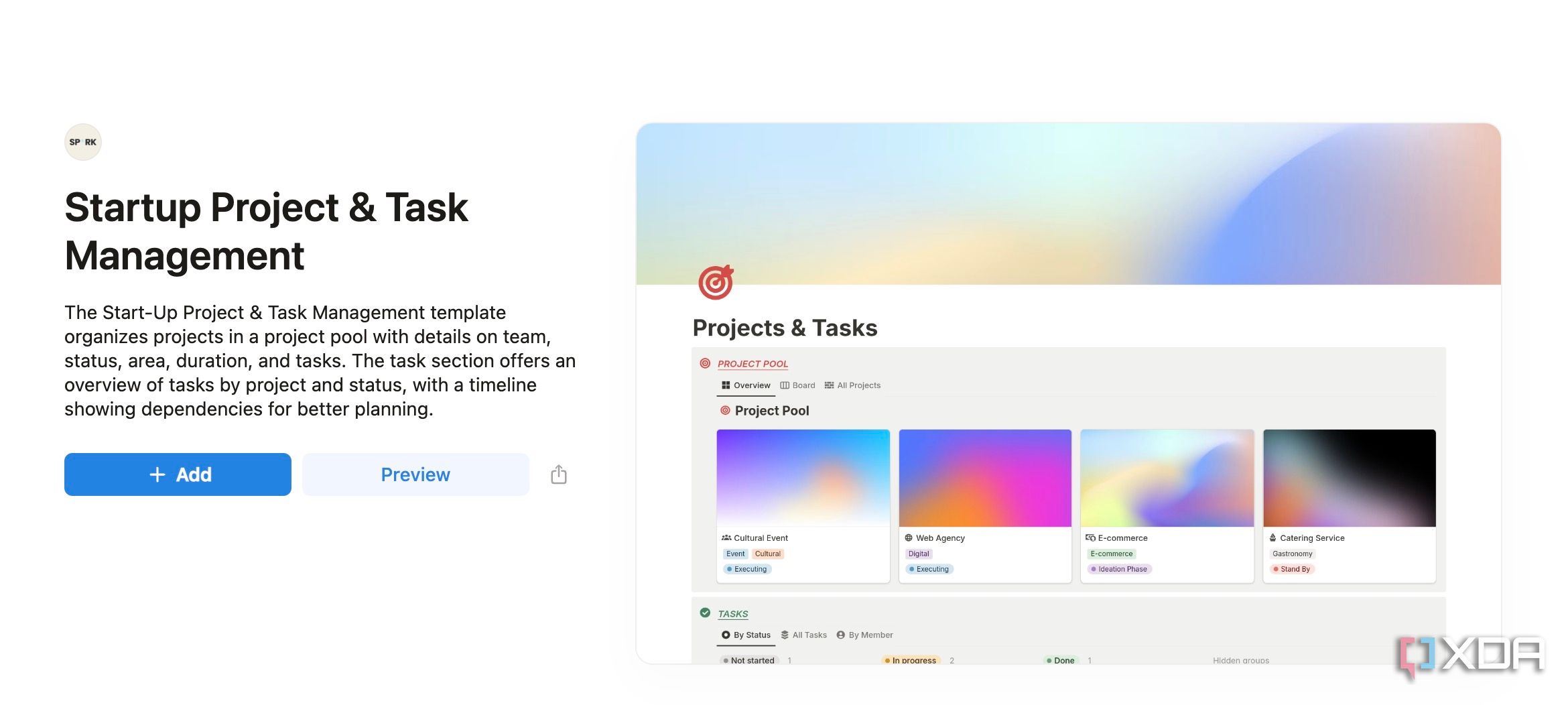Click the Startup Project & Task Management heading
1568x705 pixels.
coord(266,231)
